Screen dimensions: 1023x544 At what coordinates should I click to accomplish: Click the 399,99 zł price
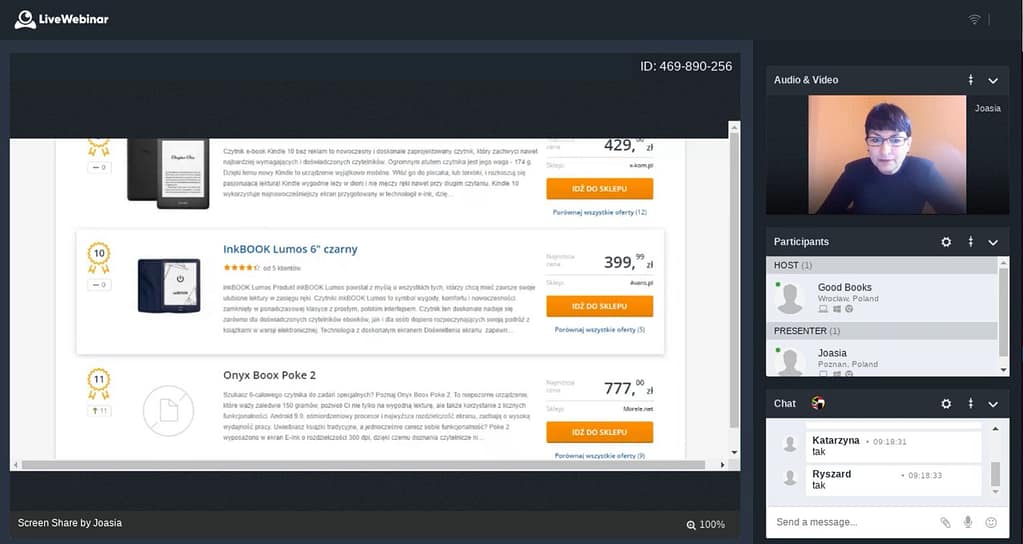point(628,262)
